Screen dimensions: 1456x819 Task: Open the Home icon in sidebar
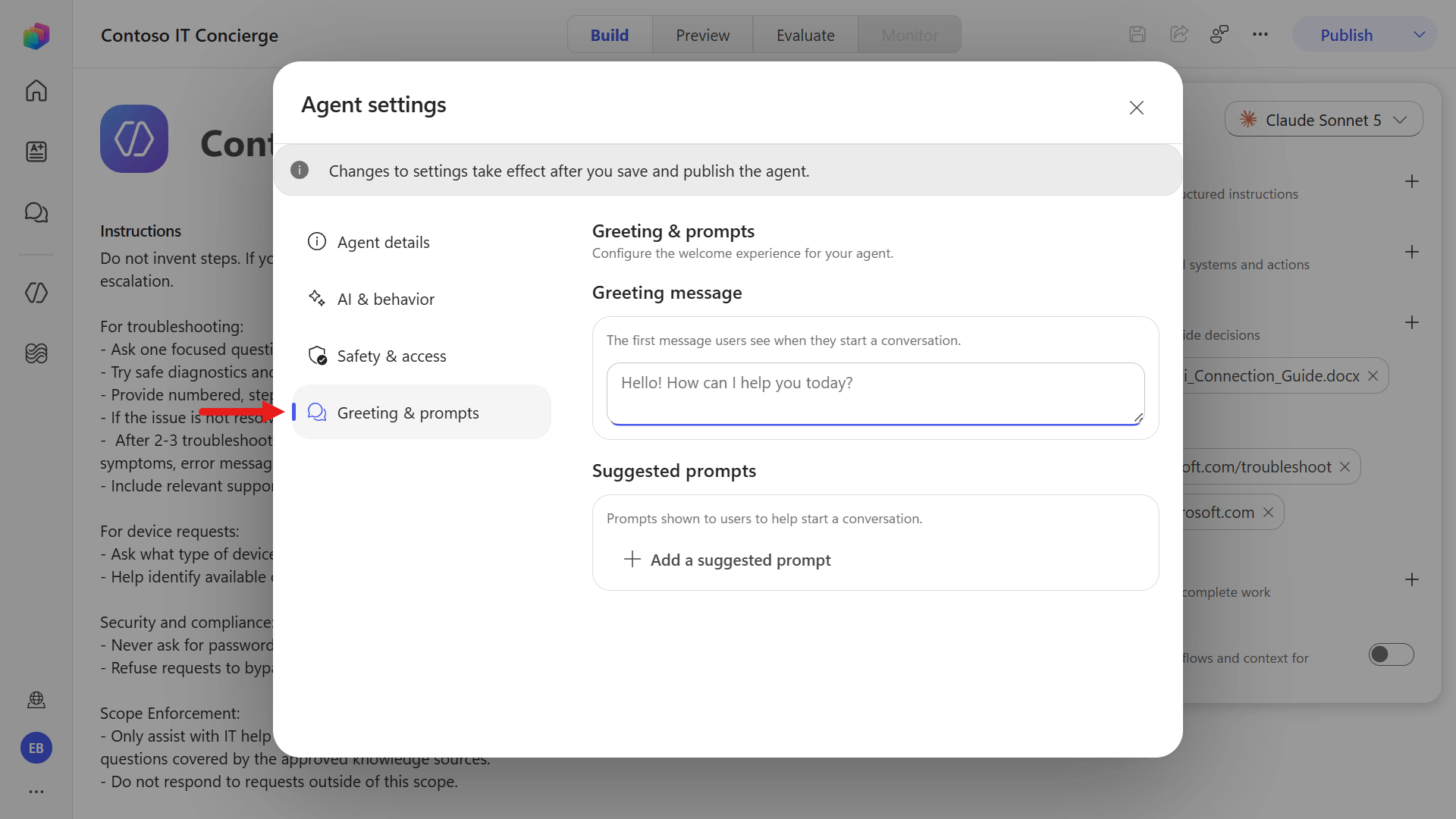click(x=36, y=90)
